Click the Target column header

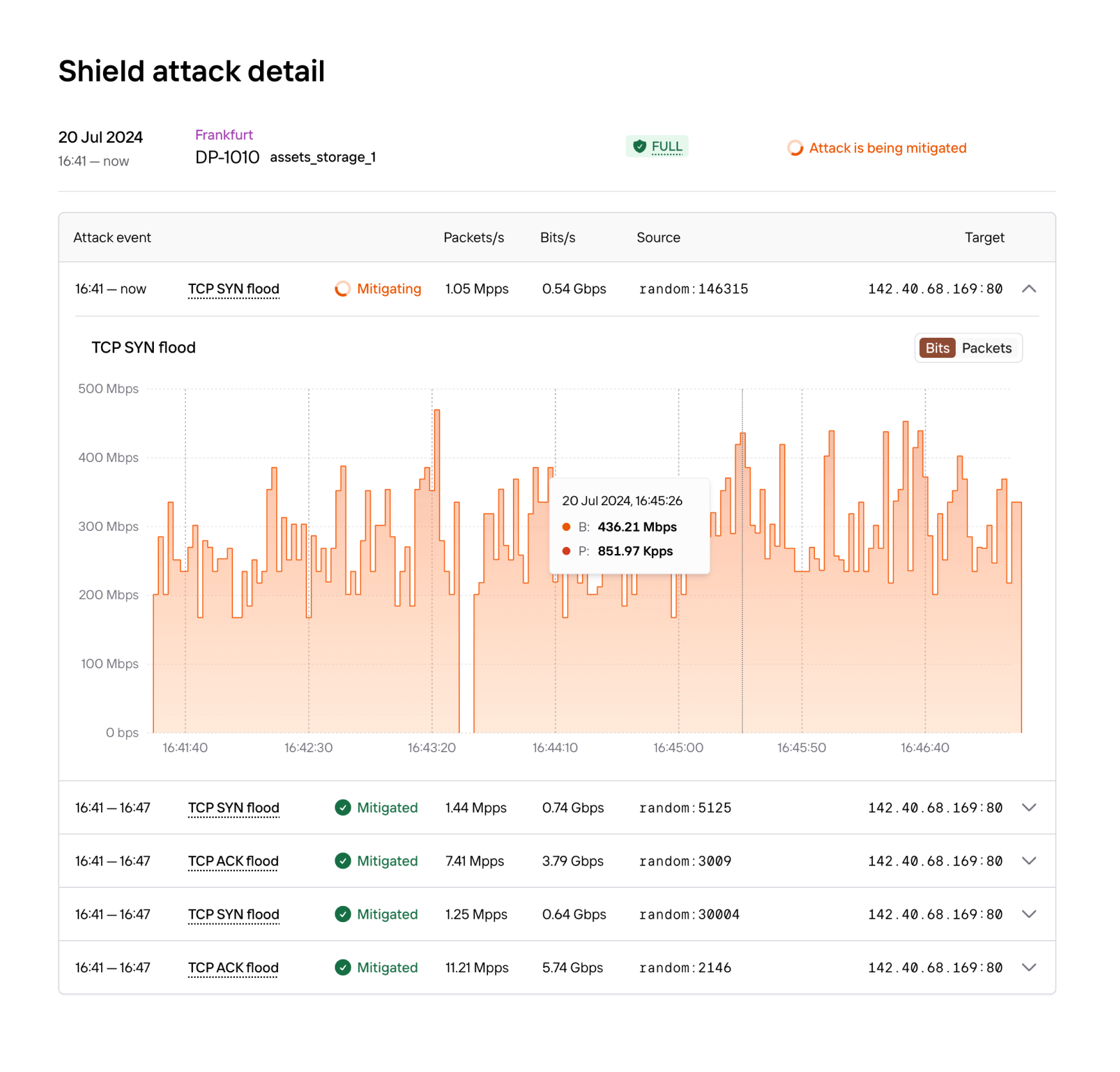[984, 237]
